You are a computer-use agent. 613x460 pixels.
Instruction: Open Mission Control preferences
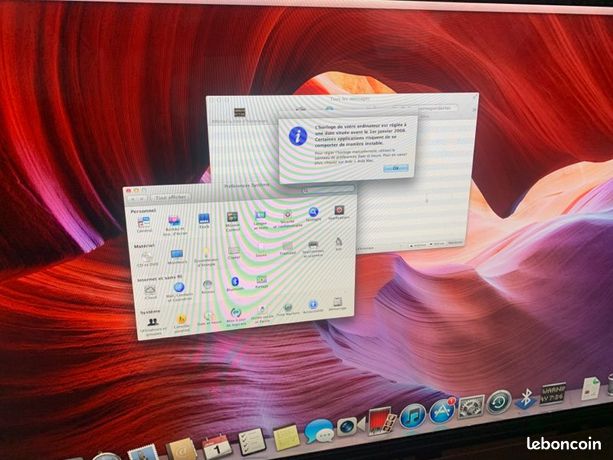(x=232, y=221)
